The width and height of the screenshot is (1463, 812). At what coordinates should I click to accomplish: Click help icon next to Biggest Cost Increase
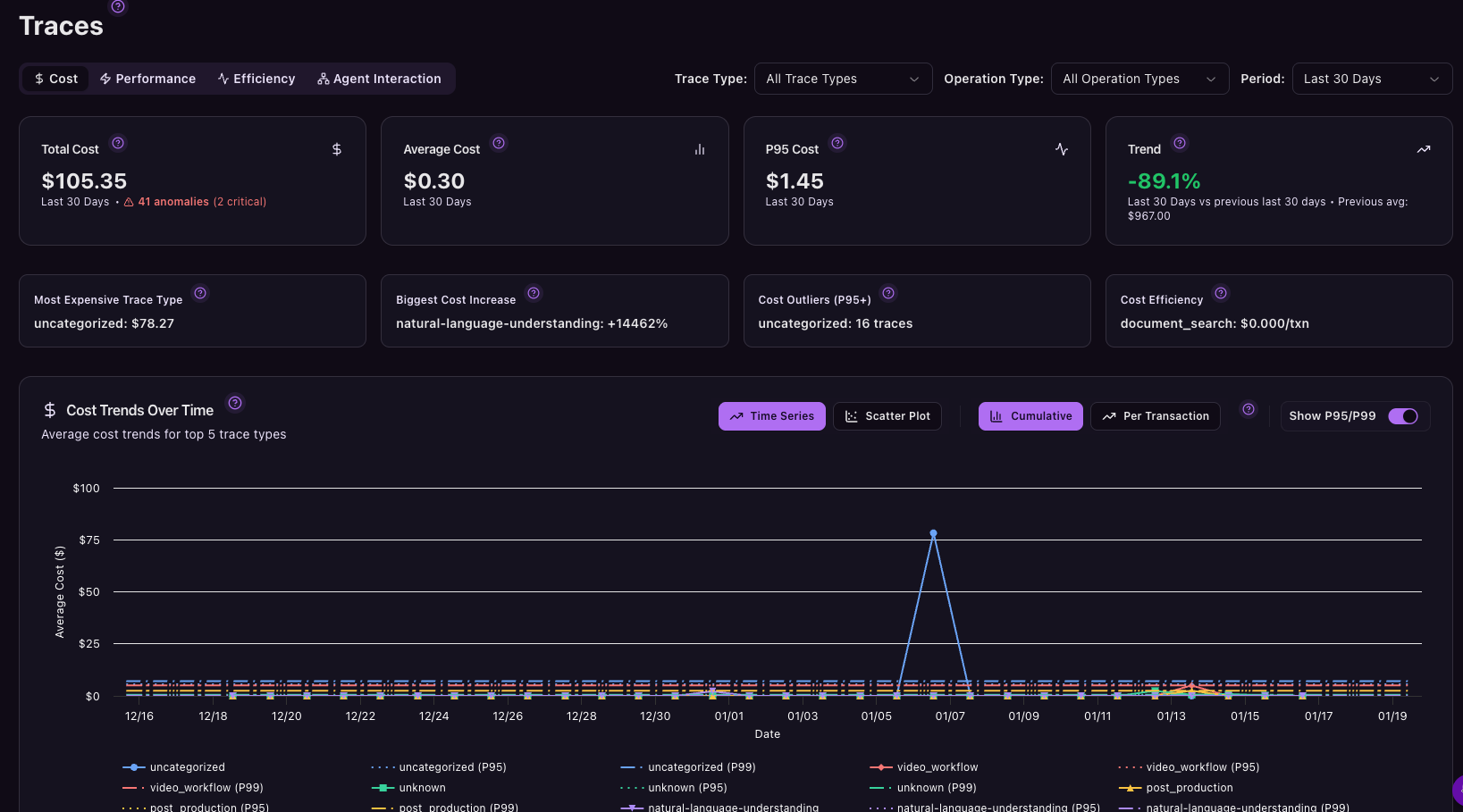[534, 293]
